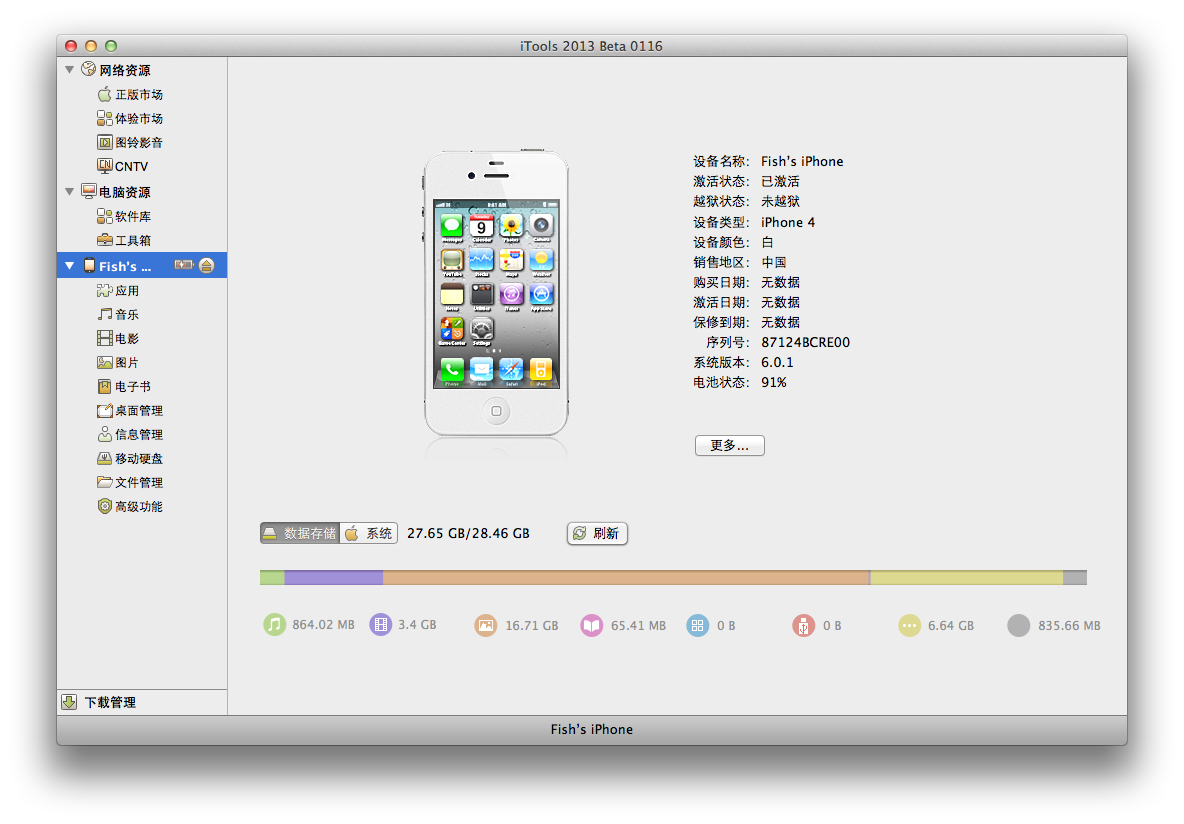The height and width of the screenshot is (824, 1184).
Task: Click the pink book storage icon (65.41 MB)
Action: (591, 625)
